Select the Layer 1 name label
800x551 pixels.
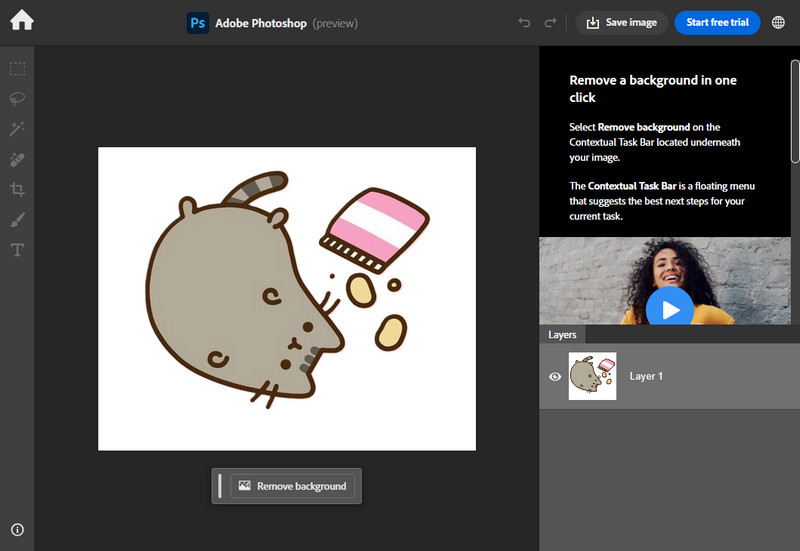646,376
